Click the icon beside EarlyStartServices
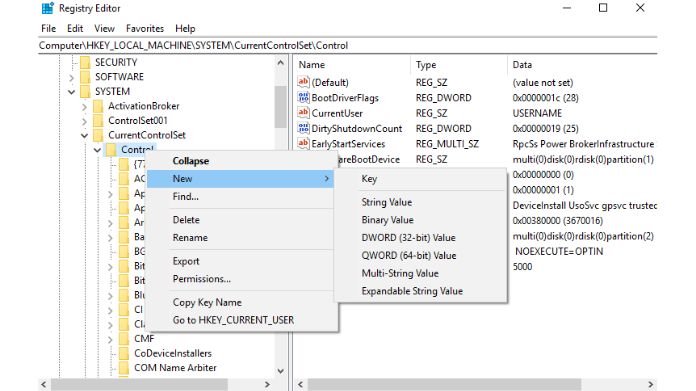 pos(304,143)
